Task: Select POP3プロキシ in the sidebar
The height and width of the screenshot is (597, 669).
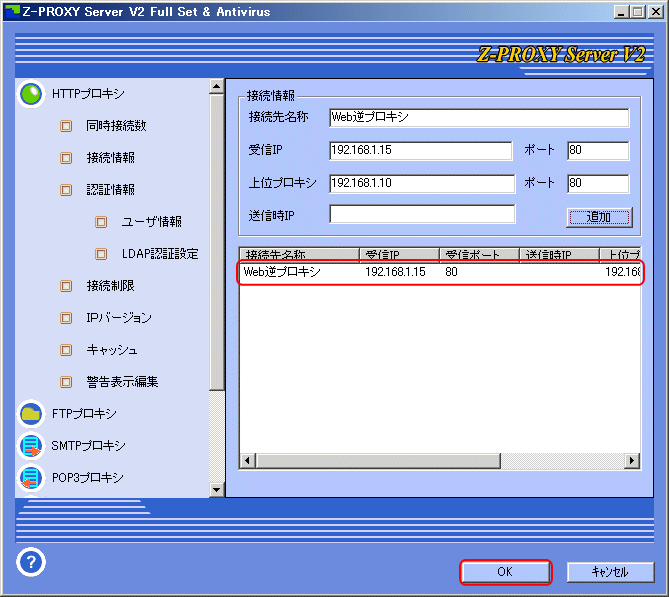Action: pos(87,478)
